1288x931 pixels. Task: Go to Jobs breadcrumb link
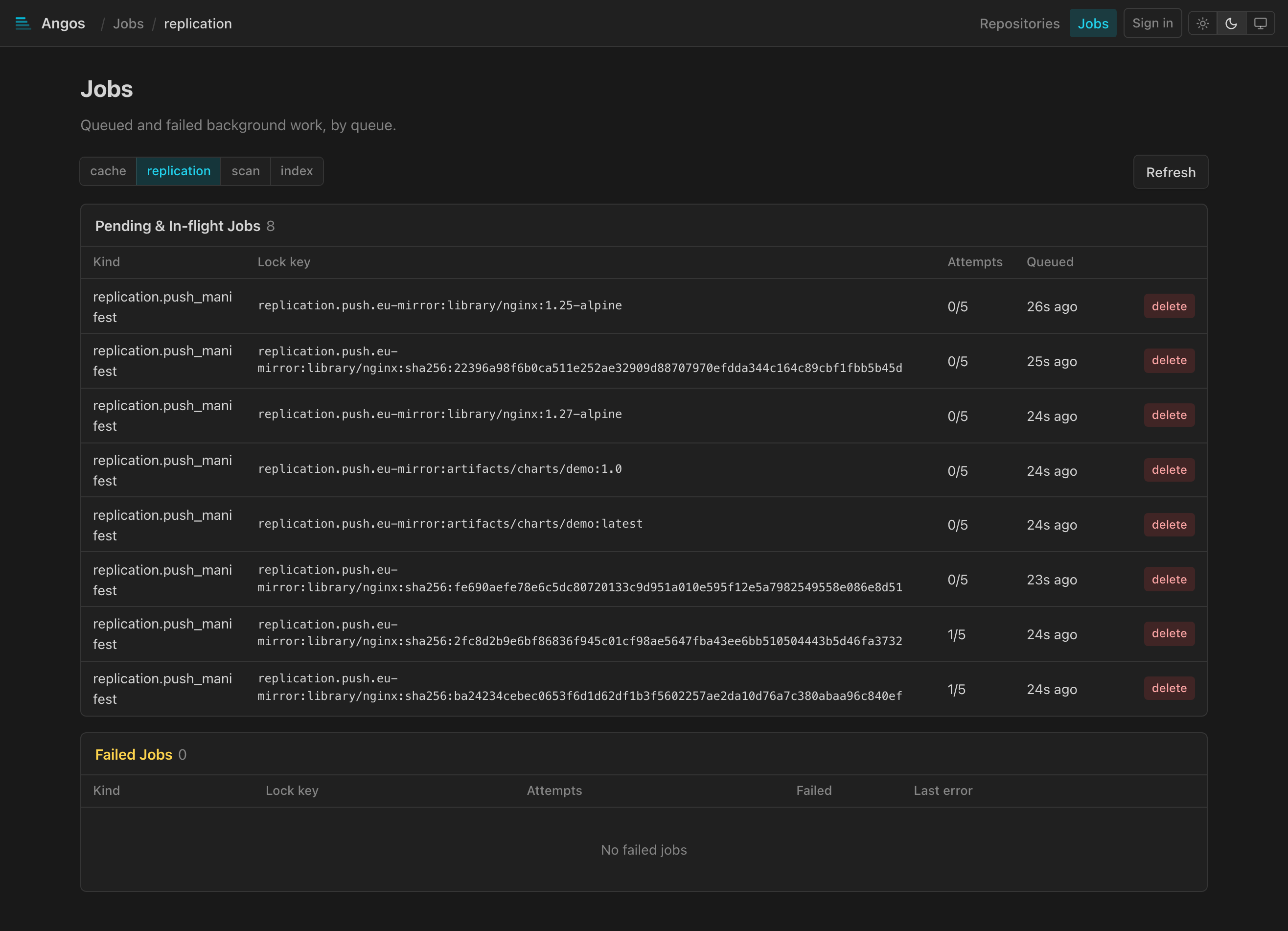pos(128,23)
